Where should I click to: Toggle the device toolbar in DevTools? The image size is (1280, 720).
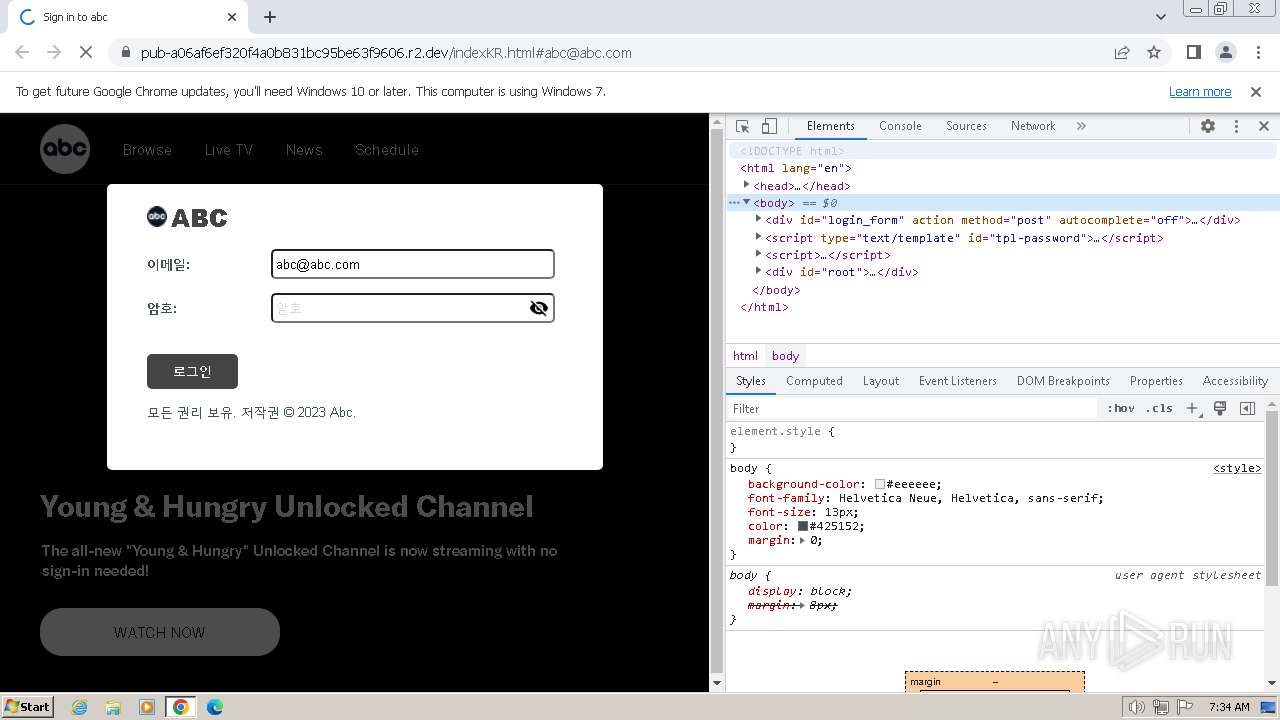(769, 126)
